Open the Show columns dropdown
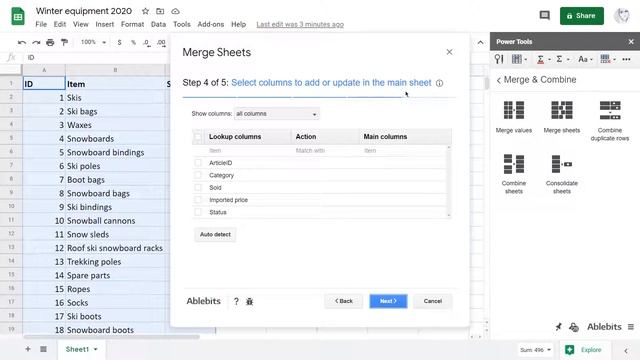This screenshot has height=360, width=640. tap(277, 114)
